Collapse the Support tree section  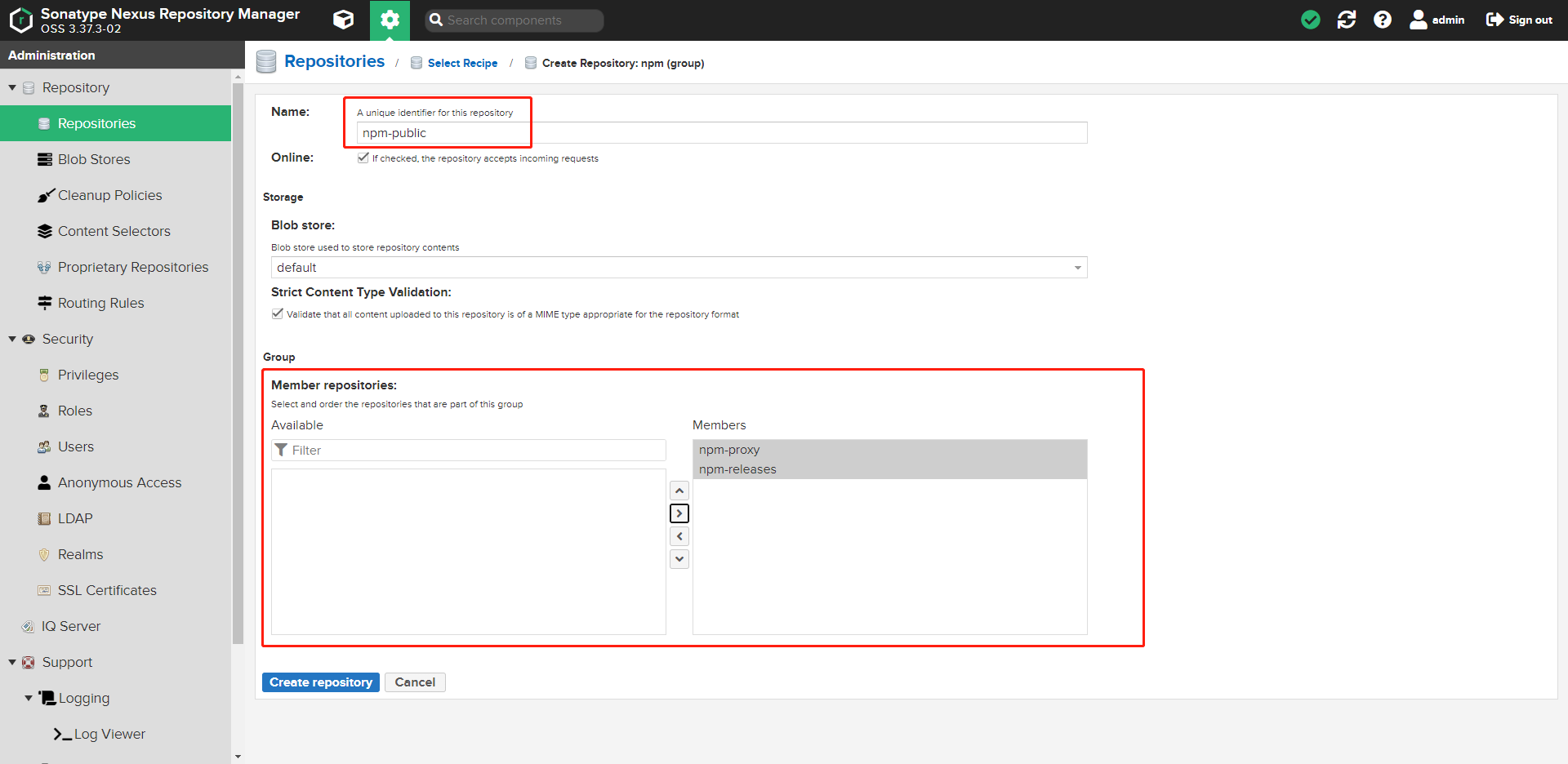(12, 662)
